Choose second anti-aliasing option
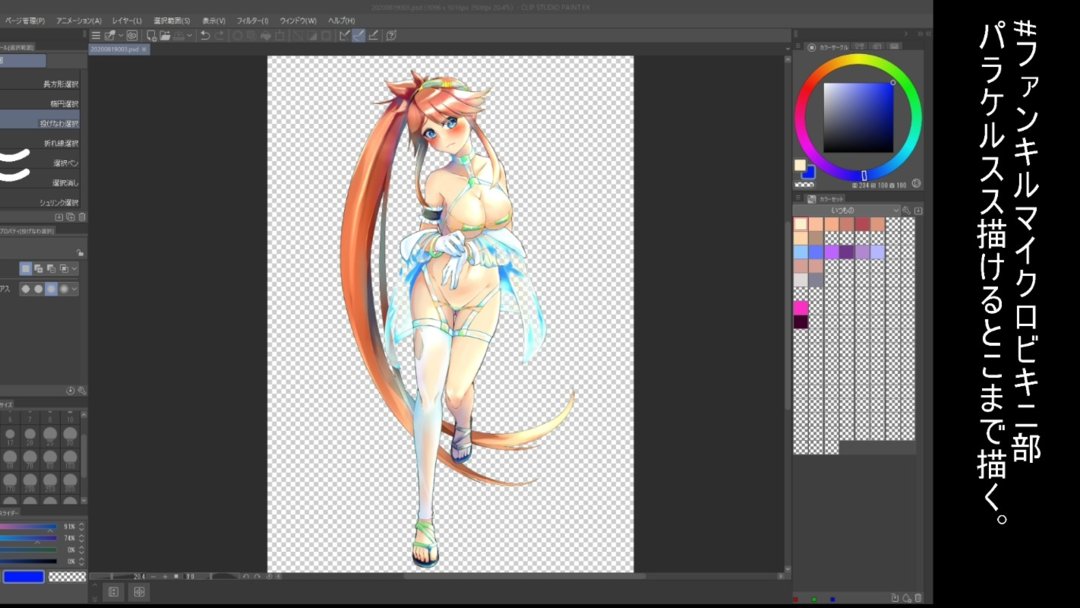This screenshot has height=608, width=1080. (39, 289)
